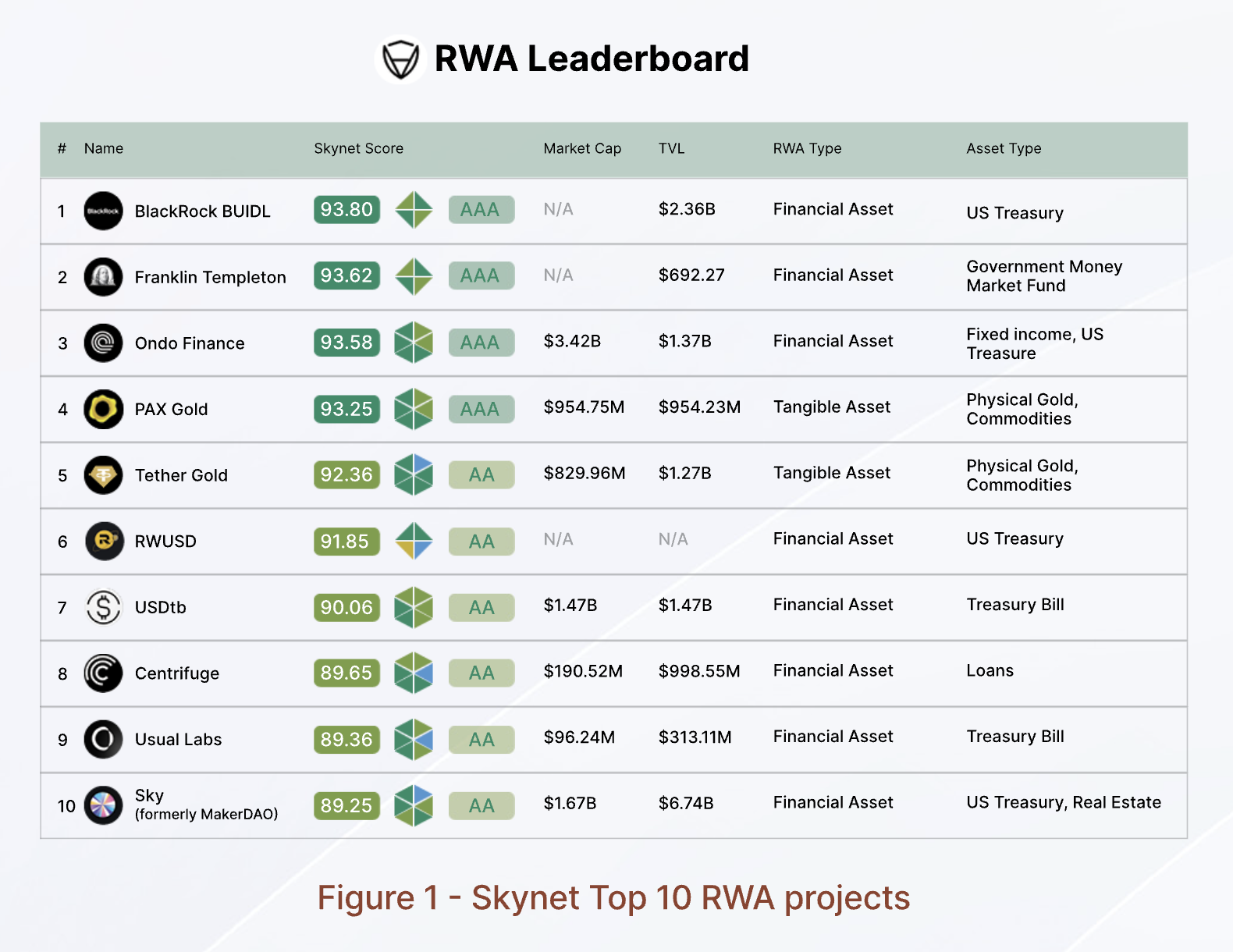This screenshot has width=1233, height=952.
Task: Click the TVL column header
Action: click(671, 148)
